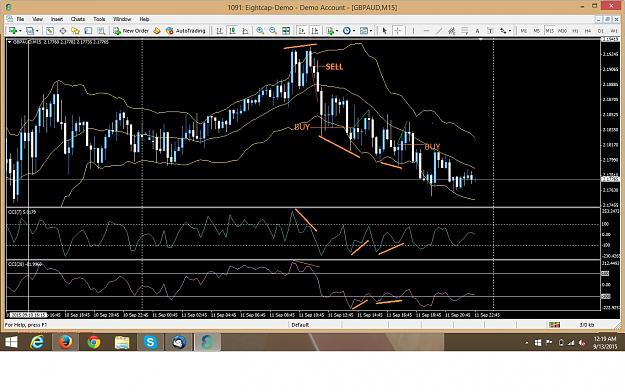Select the Equidistant Channel tool
The width and height of the screenshot is (625, 392).
coord(452,31)
